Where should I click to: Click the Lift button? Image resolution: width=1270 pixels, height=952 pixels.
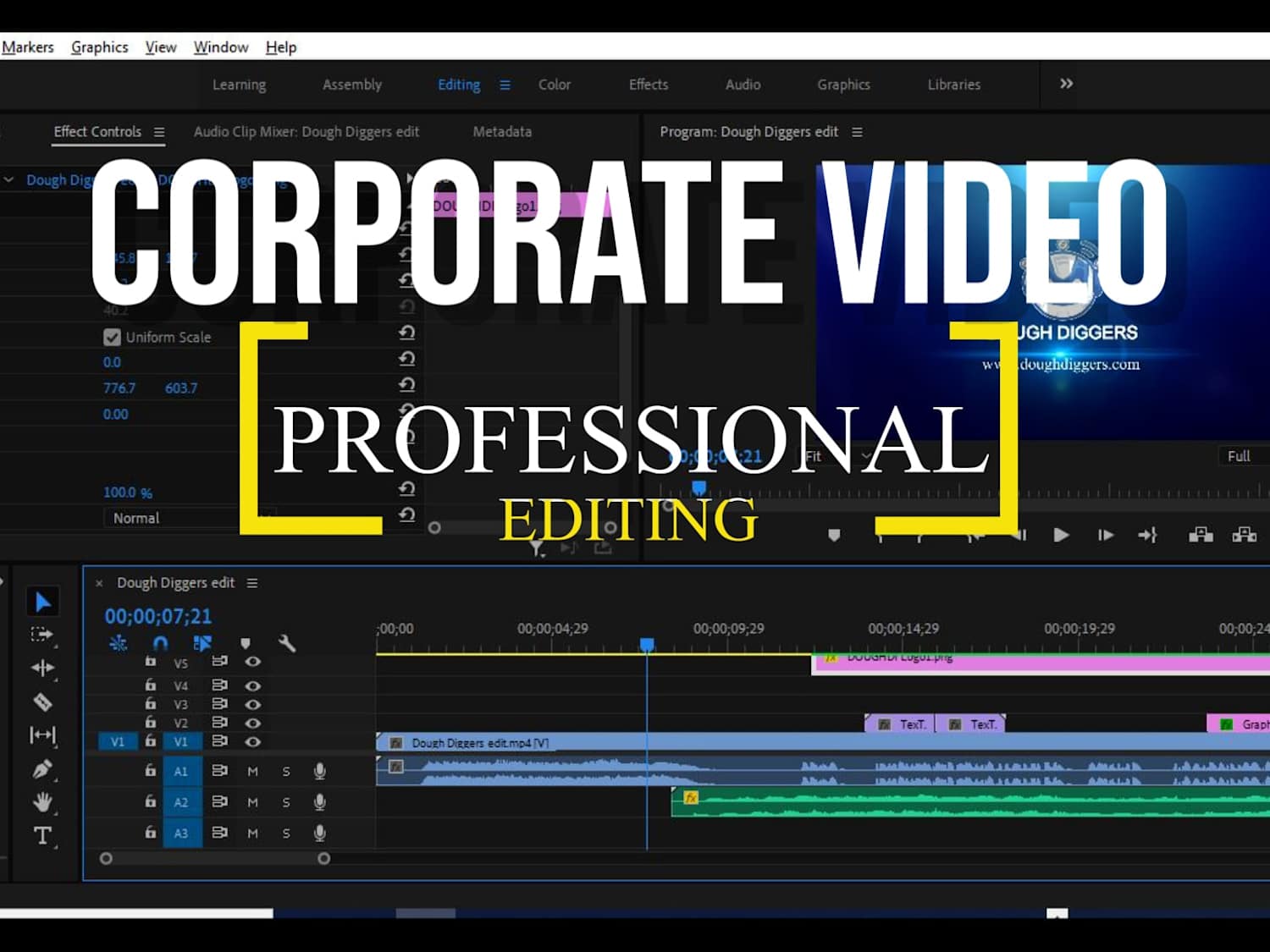1201,534
